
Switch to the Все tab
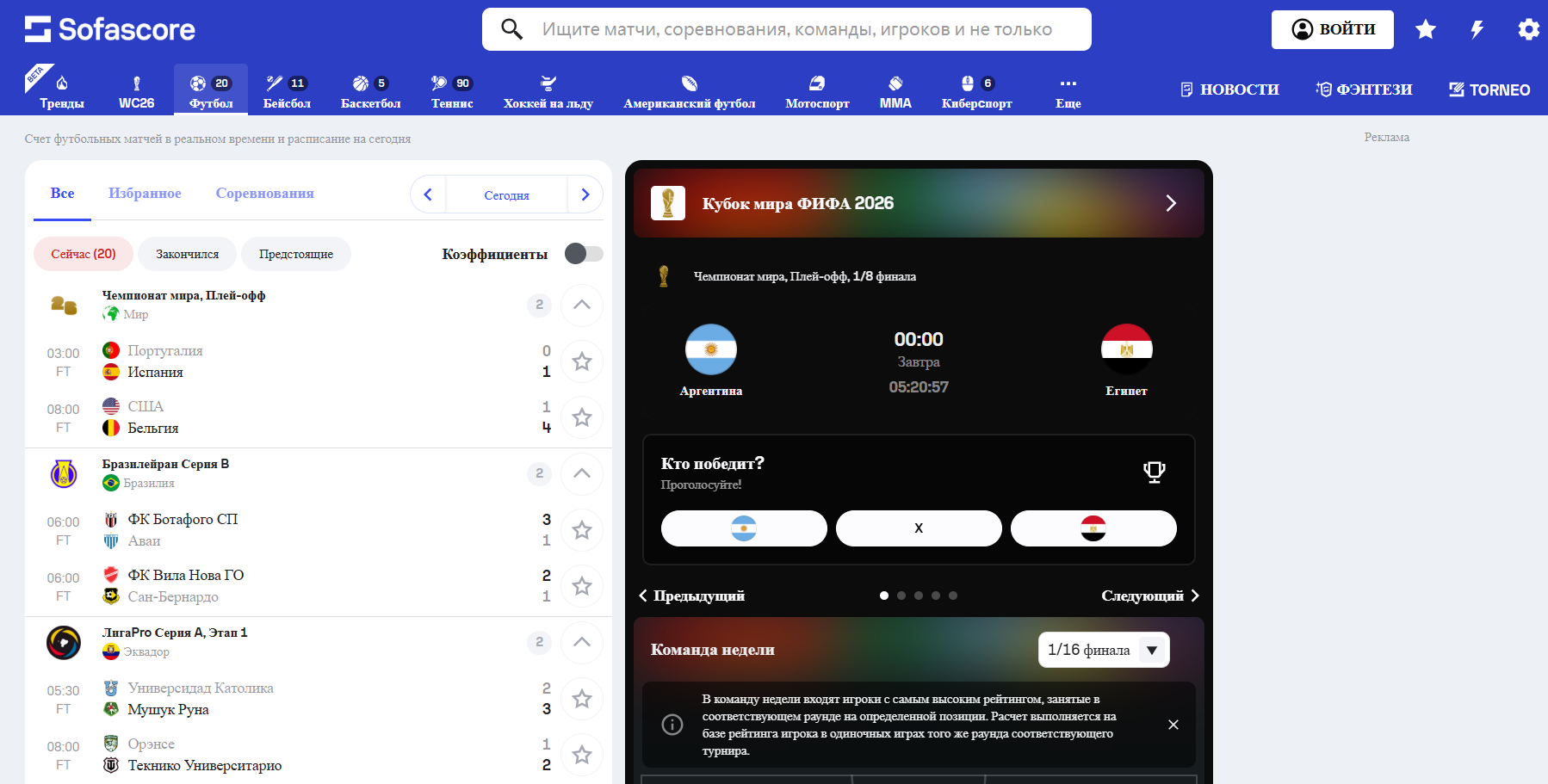[x=62, y=194]
